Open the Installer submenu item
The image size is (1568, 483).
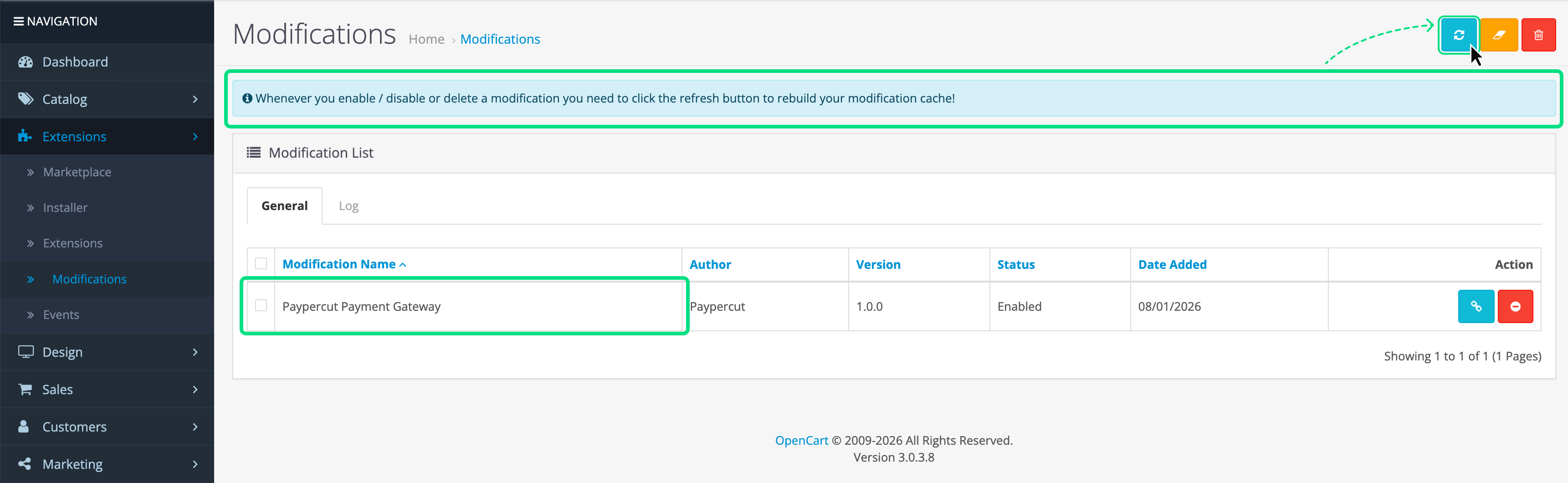pyautogui.click(x=65, y=208)
